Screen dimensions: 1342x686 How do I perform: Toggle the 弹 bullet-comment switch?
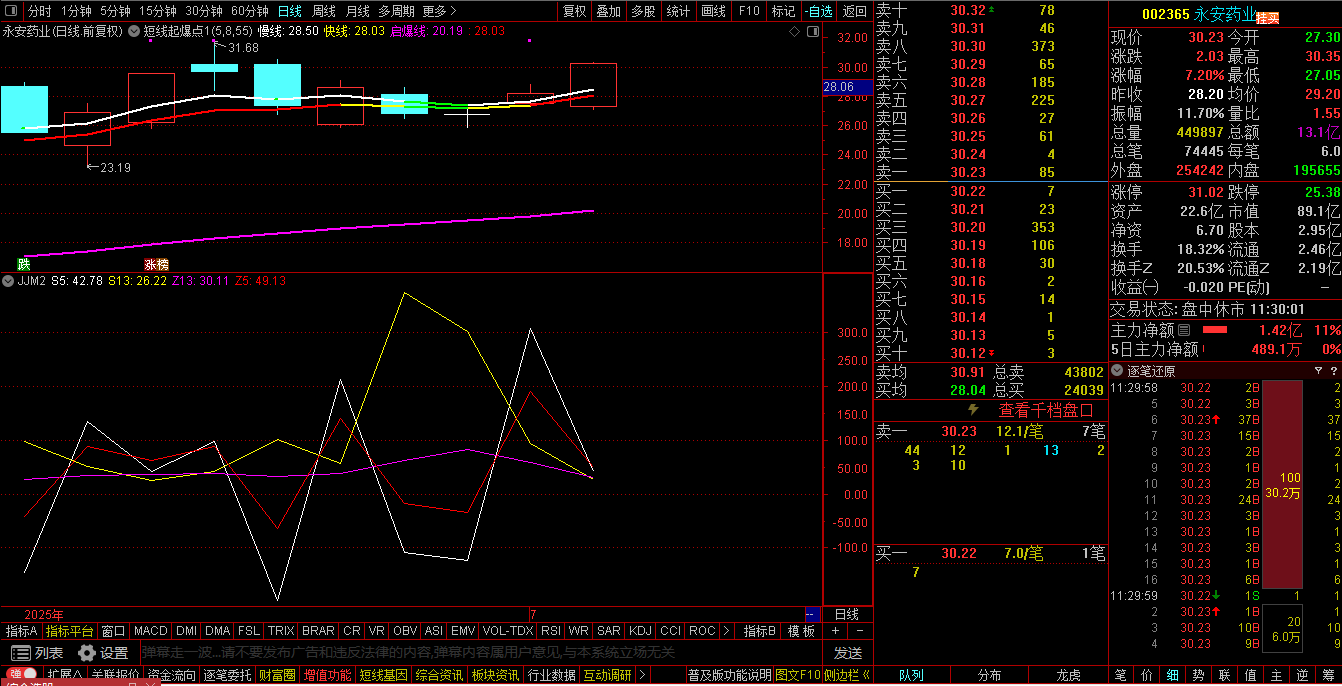click(23, 675)
